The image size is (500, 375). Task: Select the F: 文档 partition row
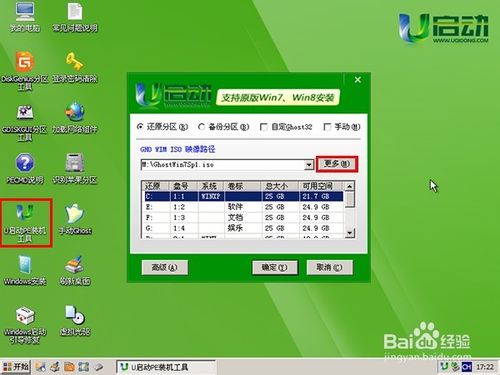243,218
